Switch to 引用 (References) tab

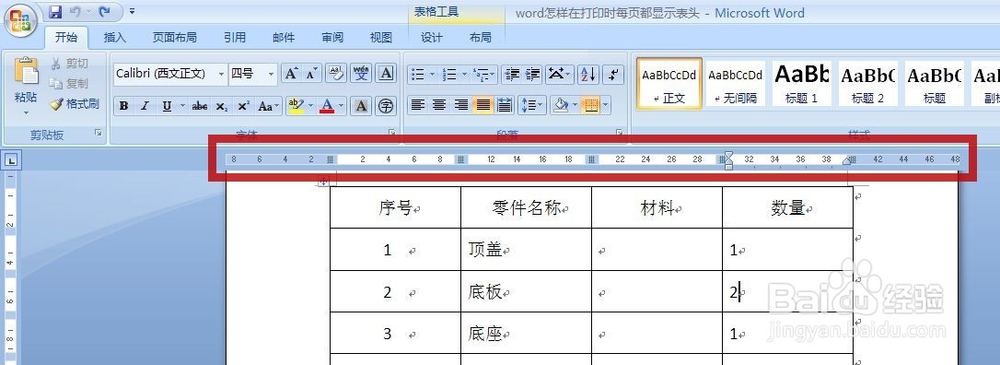tap(235, 38)
